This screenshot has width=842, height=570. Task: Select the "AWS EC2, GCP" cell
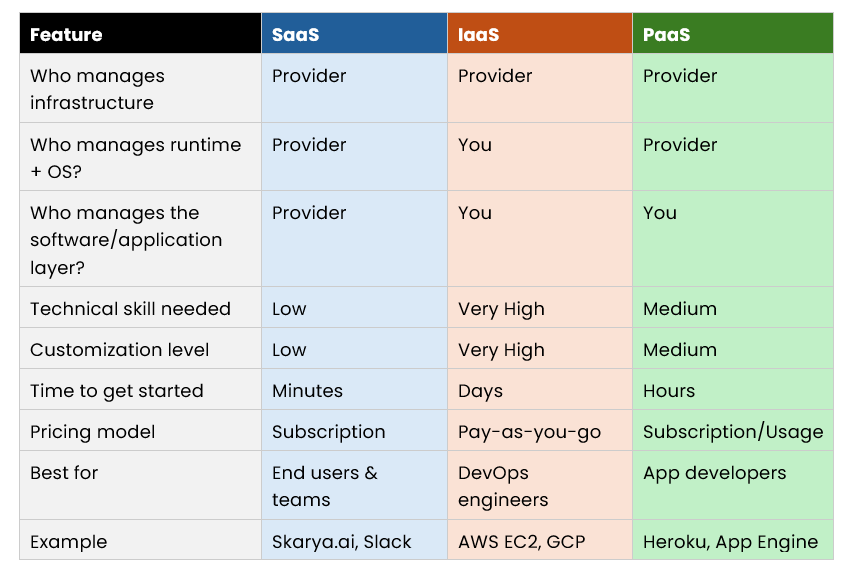click(x=521, y=542)
